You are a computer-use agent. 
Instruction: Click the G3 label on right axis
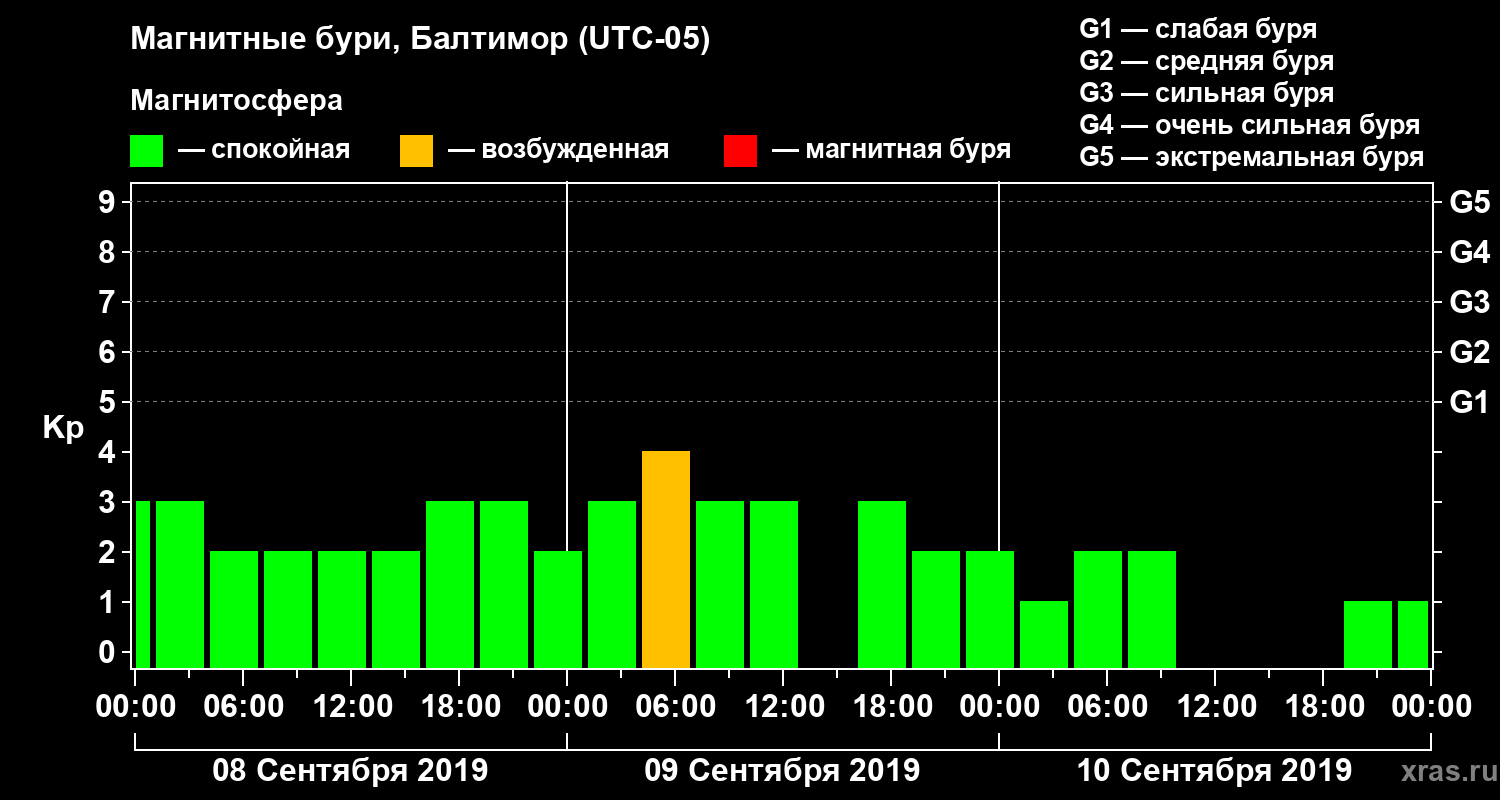click(1469, 302)
